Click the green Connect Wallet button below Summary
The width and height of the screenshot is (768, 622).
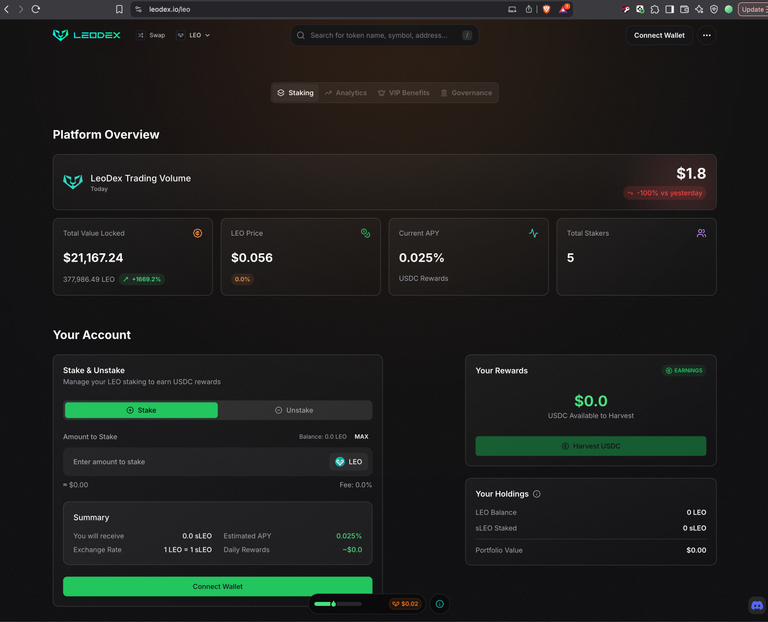coord(217,586)
